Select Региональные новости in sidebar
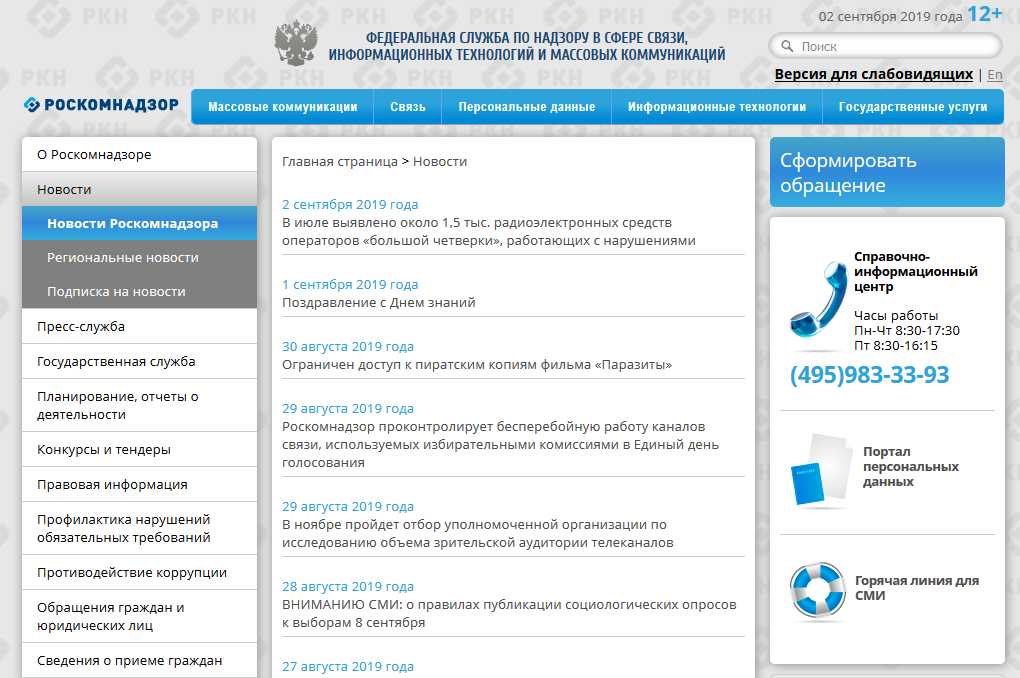 point(123,257)
